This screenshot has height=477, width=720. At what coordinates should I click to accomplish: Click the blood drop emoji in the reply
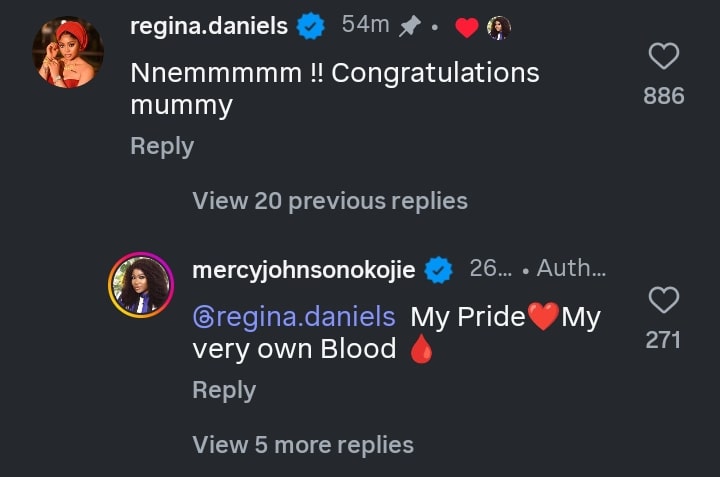[421, 350]
